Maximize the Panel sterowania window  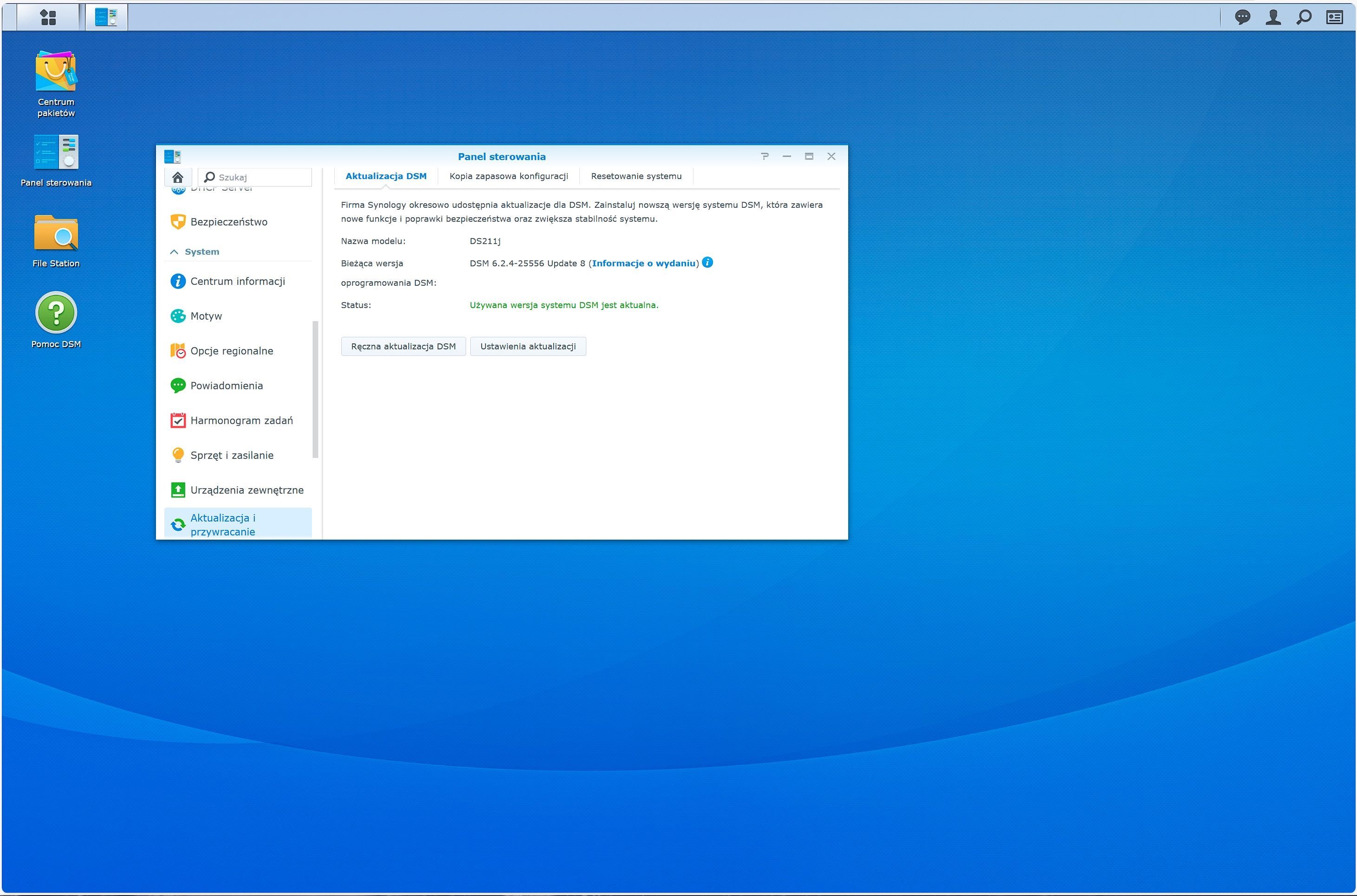click(x=809, y=156)
